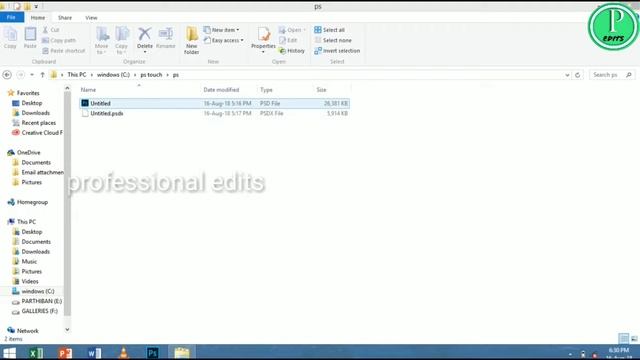Open Favorites in navigation pane

(24, 93)
